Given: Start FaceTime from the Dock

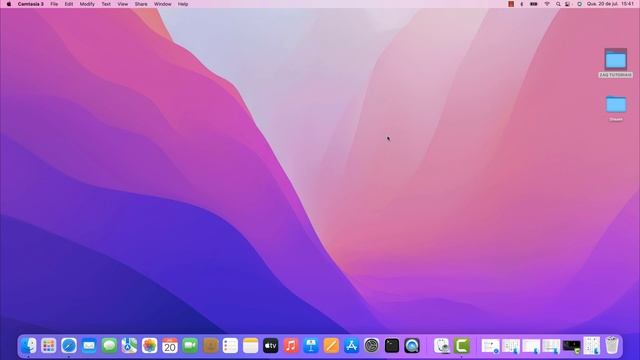Looking at the screenshot, I should coord(190,346).
